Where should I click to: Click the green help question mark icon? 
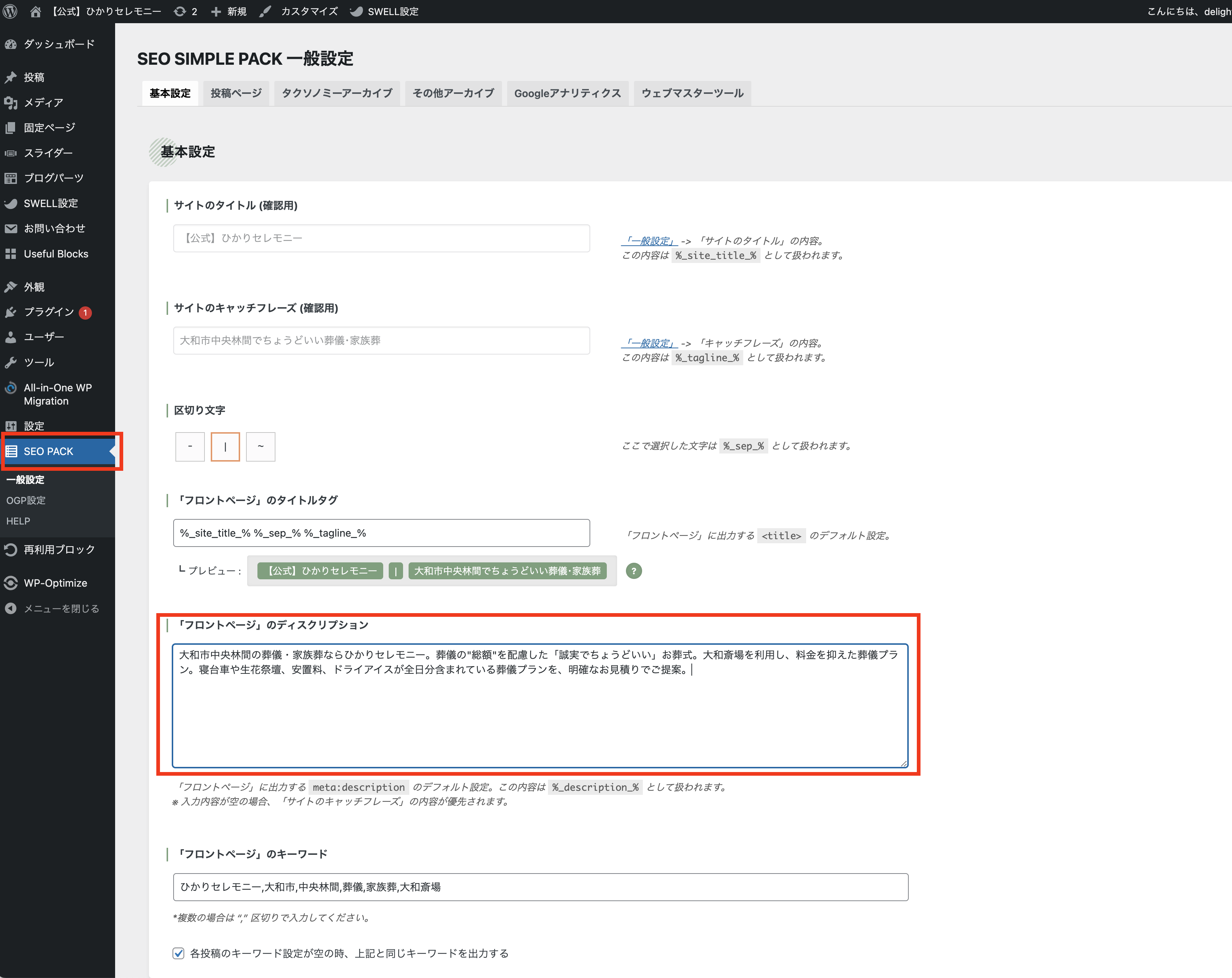coord(634,570)
